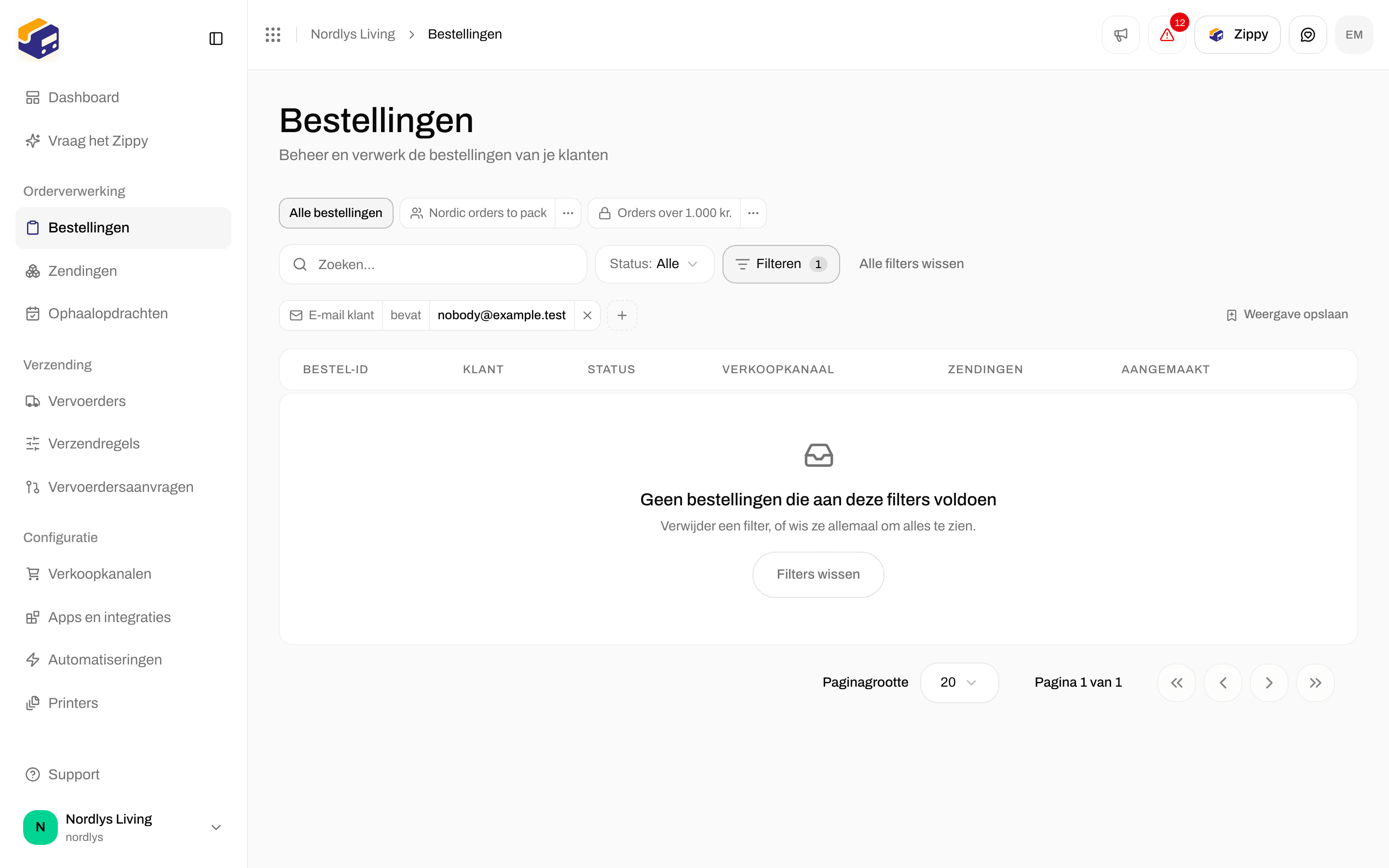The height and width of the screenshot is (868, 1389).
Task: Click Alle filters wissen link
Action: pos(911,264)
